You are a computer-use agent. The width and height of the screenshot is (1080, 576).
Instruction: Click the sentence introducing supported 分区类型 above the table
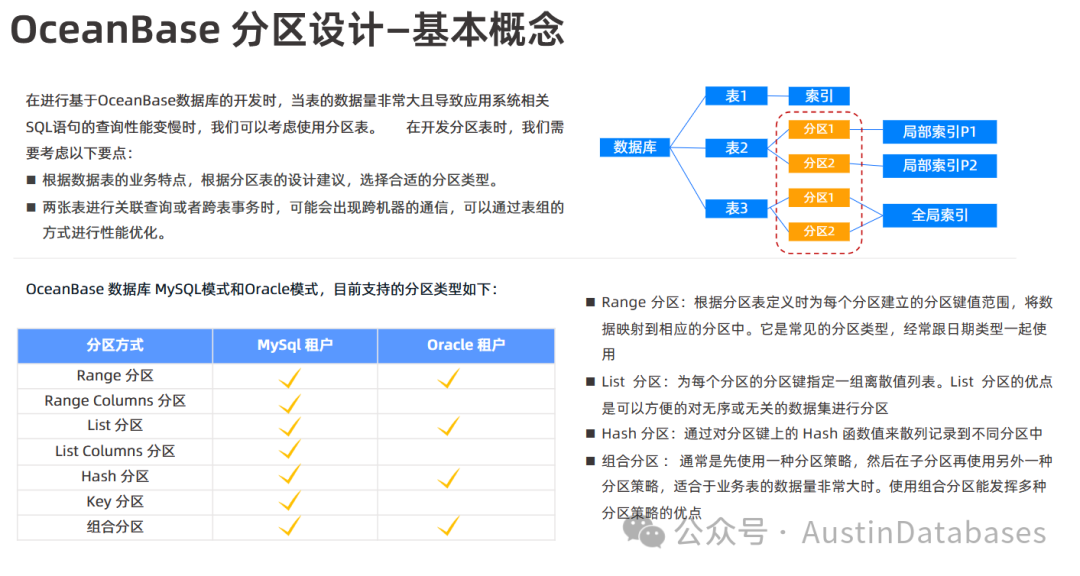pyautogui.click(x=261, y=289)
